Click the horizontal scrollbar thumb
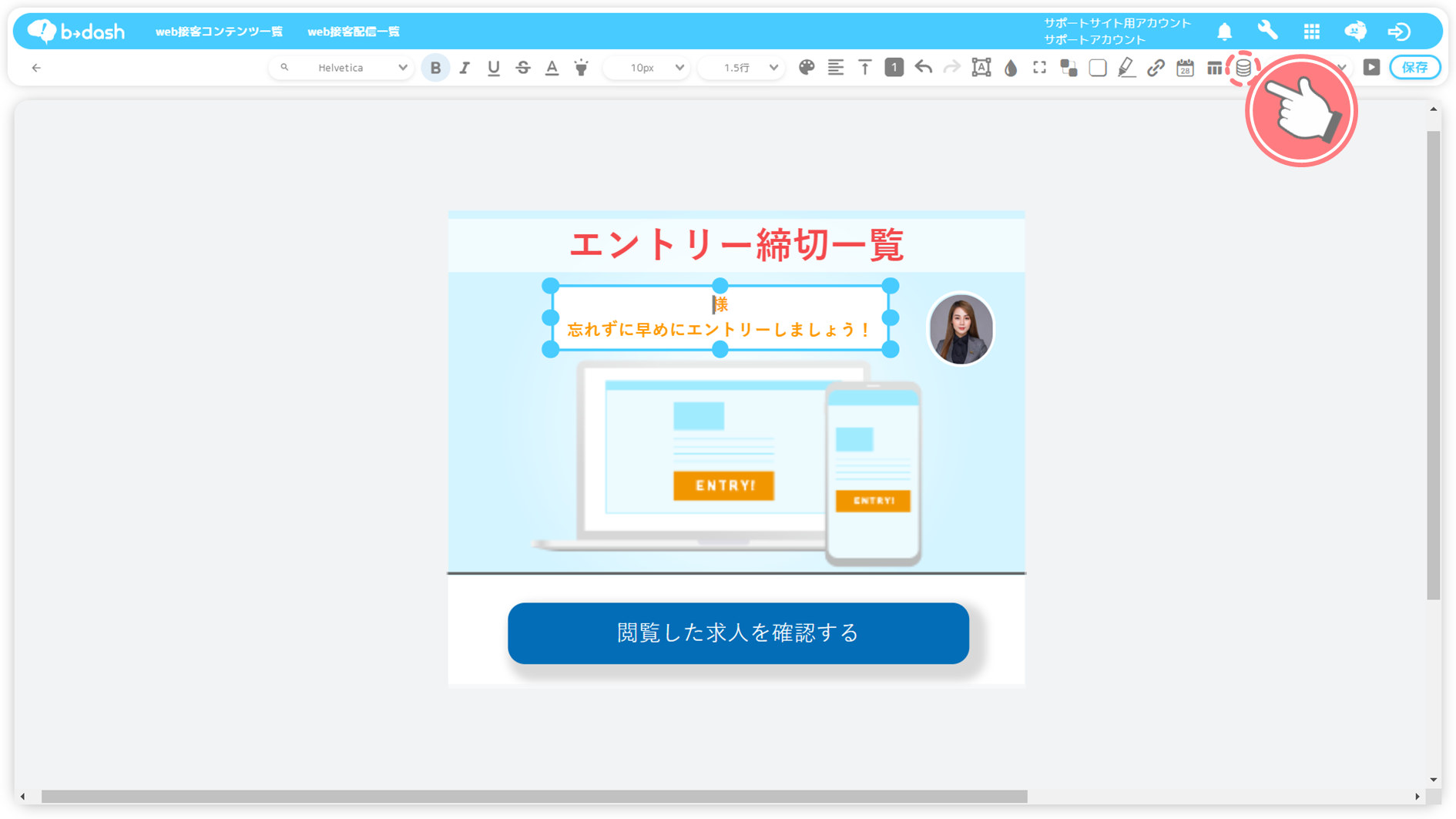Viewport: 1456px width, 819px height. coord(534,797)
